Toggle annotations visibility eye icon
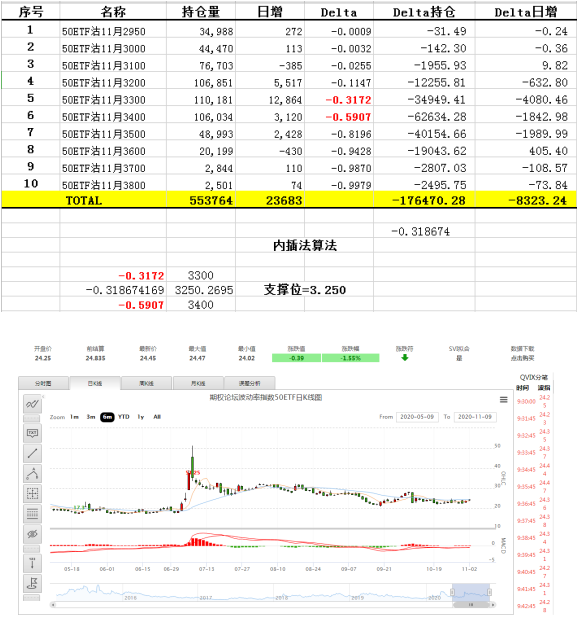579x618 pixels. [x=32, y=534]
